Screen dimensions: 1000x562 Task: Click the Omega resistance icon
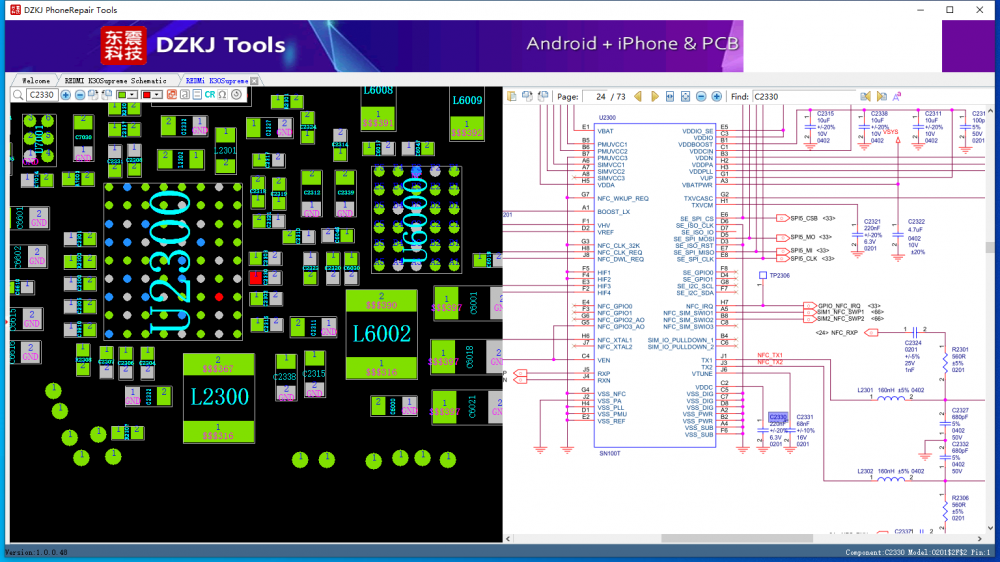coord(222,95)
